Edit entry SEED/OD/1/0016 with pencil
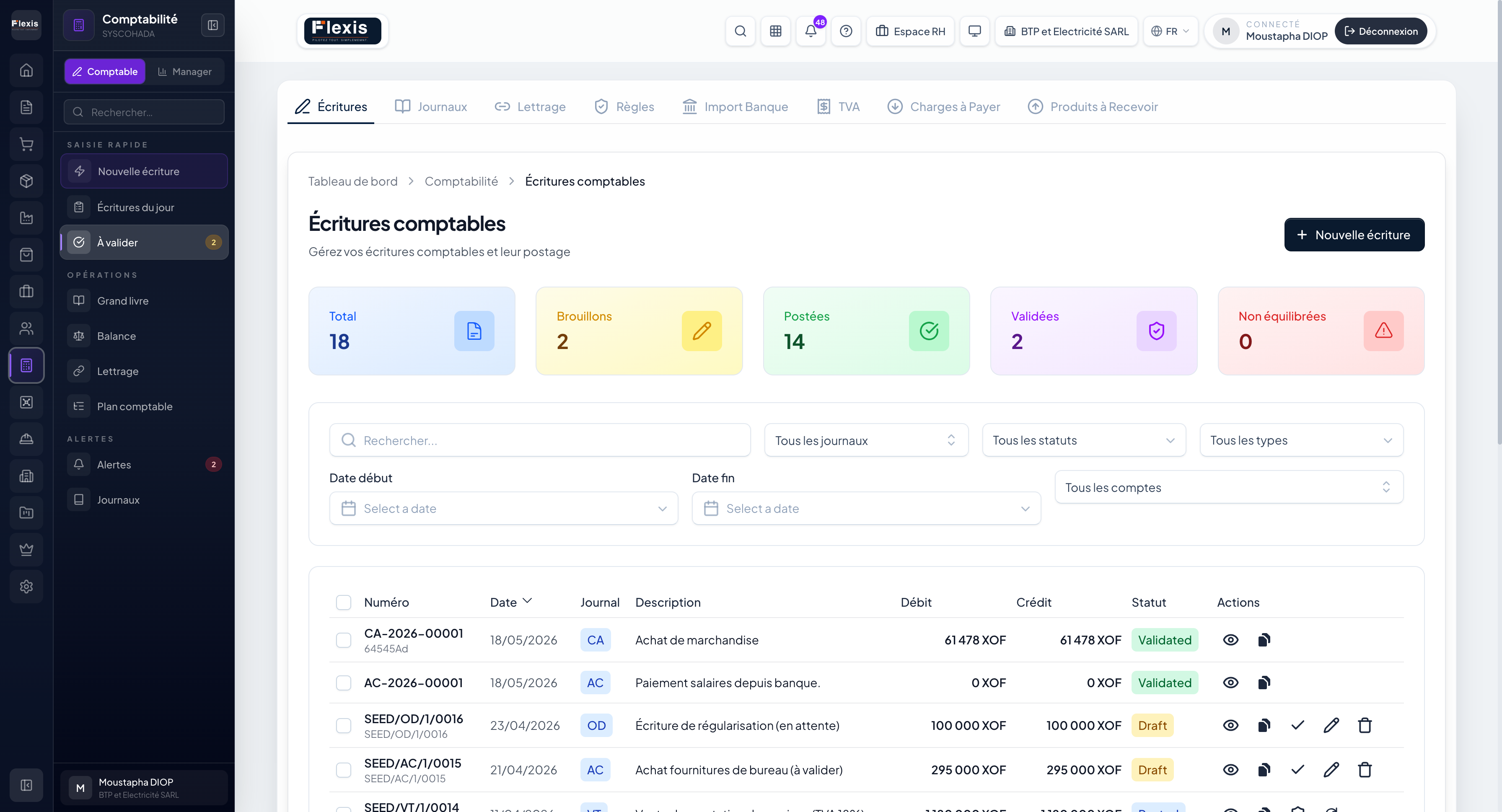 [1331, 725]
